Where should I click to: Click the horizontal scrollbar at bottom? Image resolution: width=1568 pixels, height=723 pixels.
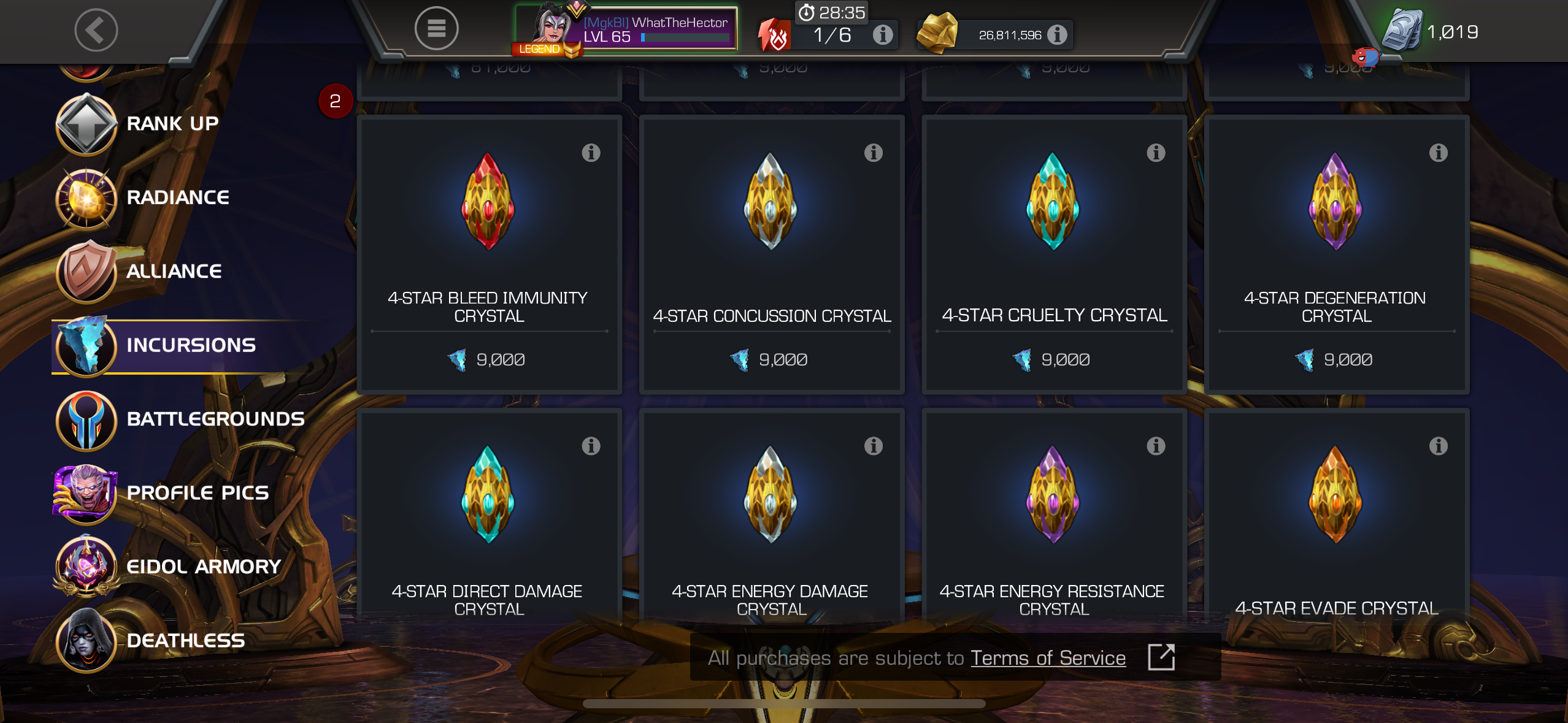(784, 703)
